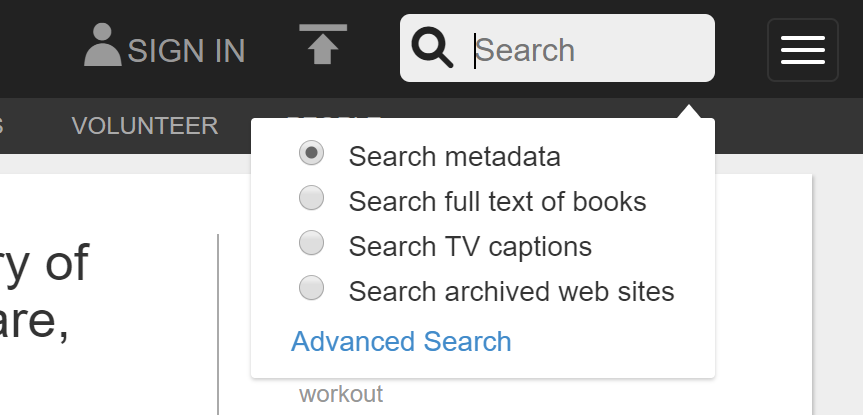Open the VOLUNTEER navigation item
Screen dimensions: 863x415
[145, 126]
